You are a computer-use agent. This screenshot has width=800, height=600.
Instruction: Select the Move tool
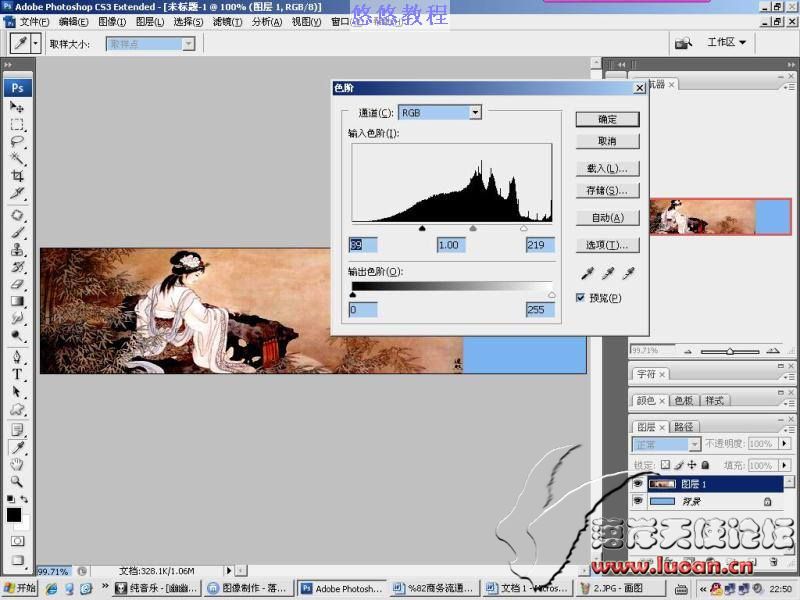point(17,107)
